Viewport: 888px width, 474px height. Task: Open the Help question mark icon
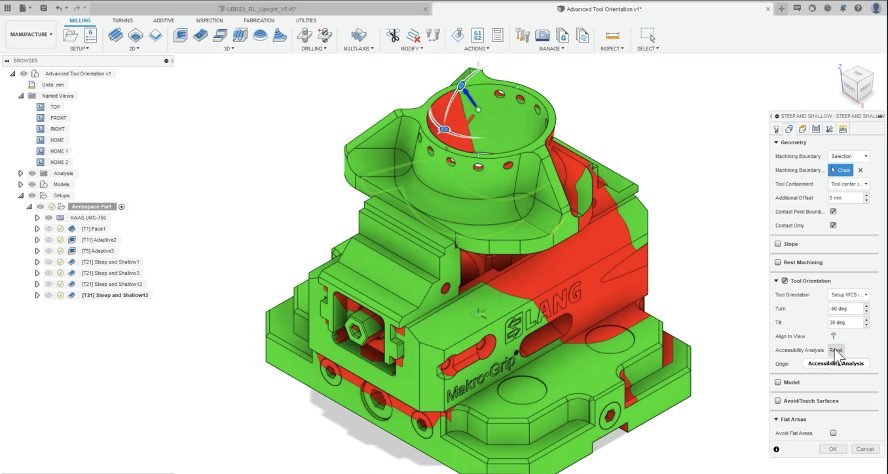tap(859, 8)
